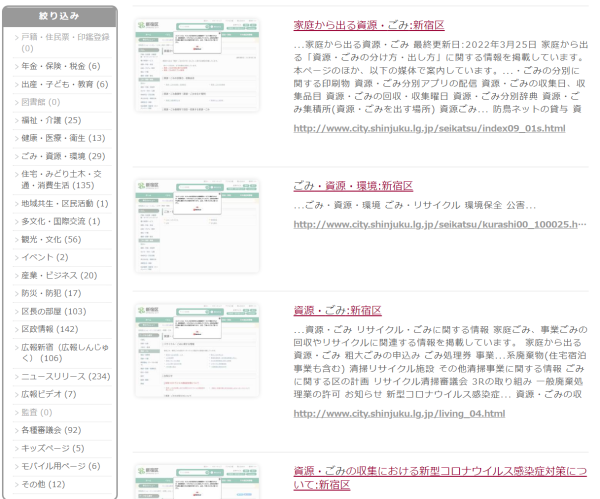Filter by 多文化・国際交流 (1)
Screen dimensions: 600x499
(x=61, y=222)
